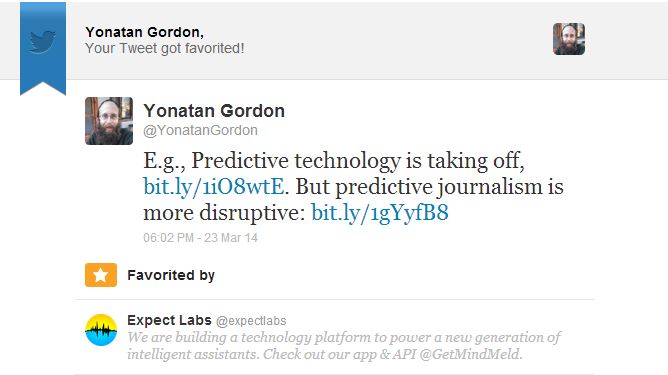Click the "Yonatan Gordon," greeting in the header
Image resolution: width=668 pixels, height=375 pixels.
pos(144,32)
